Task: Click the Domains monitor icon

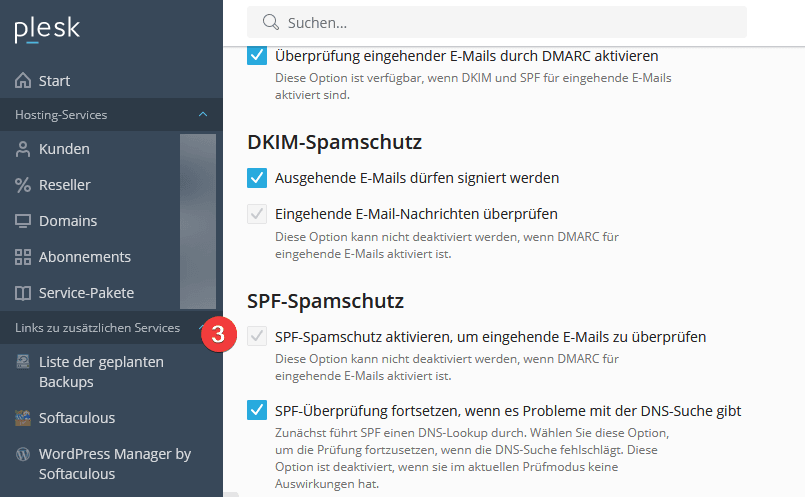Action: pyautogui.click(x=23, y=221)
